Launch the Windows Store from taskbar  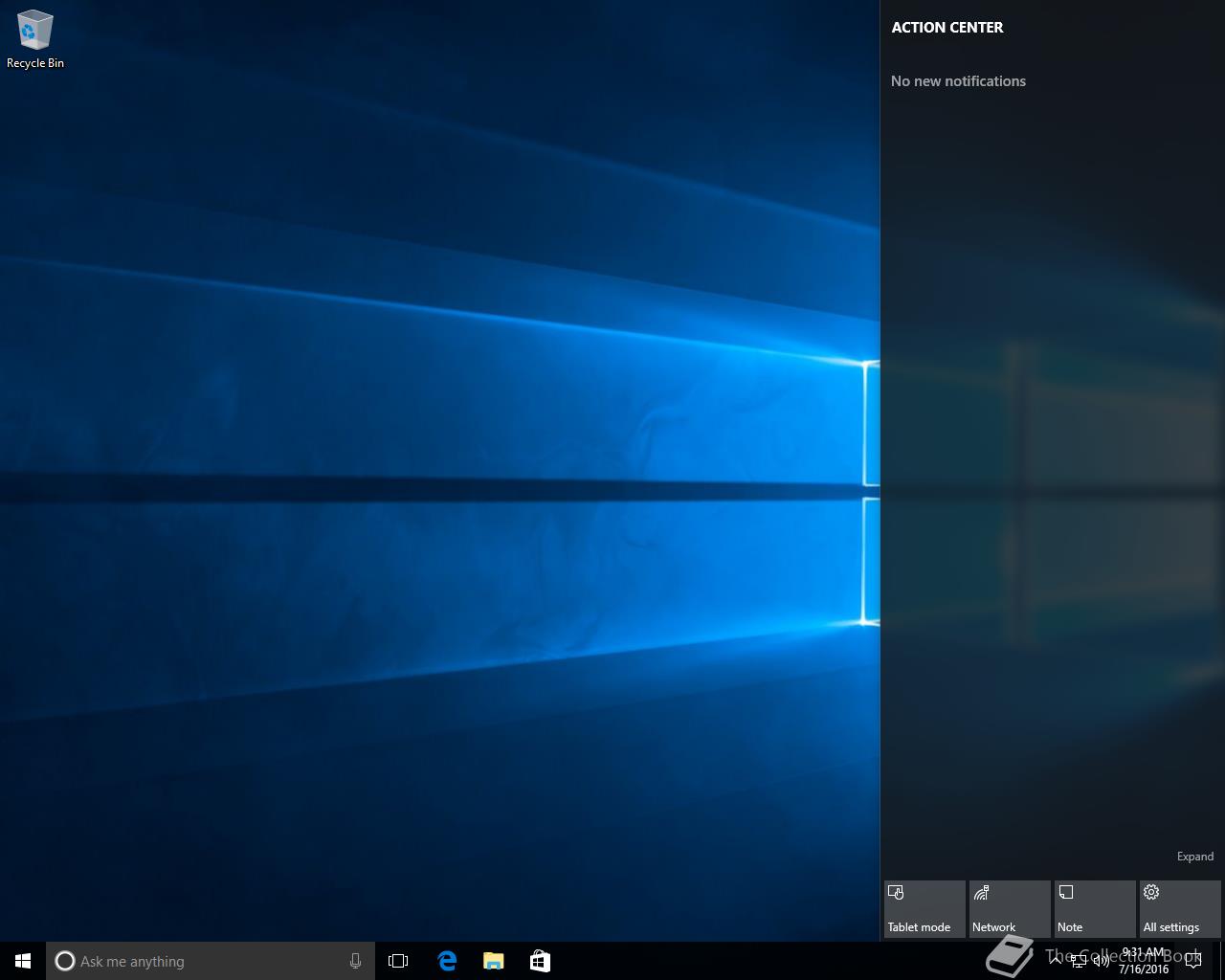(x=540, y=961)
